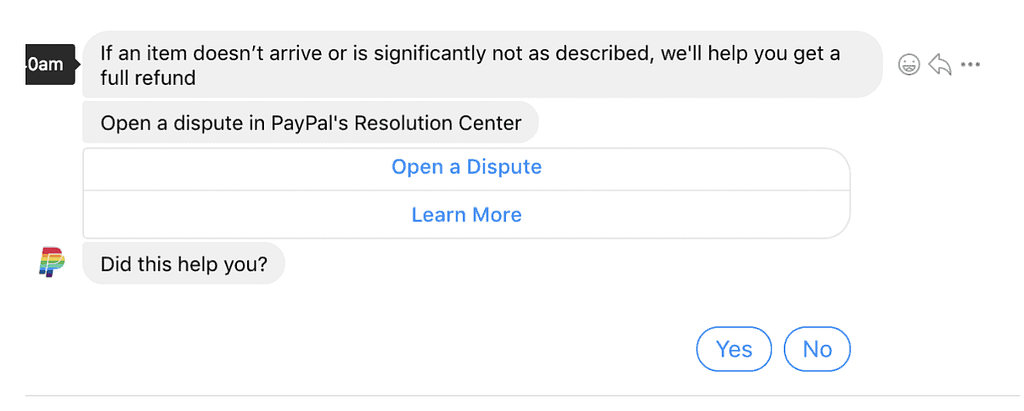1024x411 pixels.
Task: Open the three-dot more options menu
Action: click(970, 65)
